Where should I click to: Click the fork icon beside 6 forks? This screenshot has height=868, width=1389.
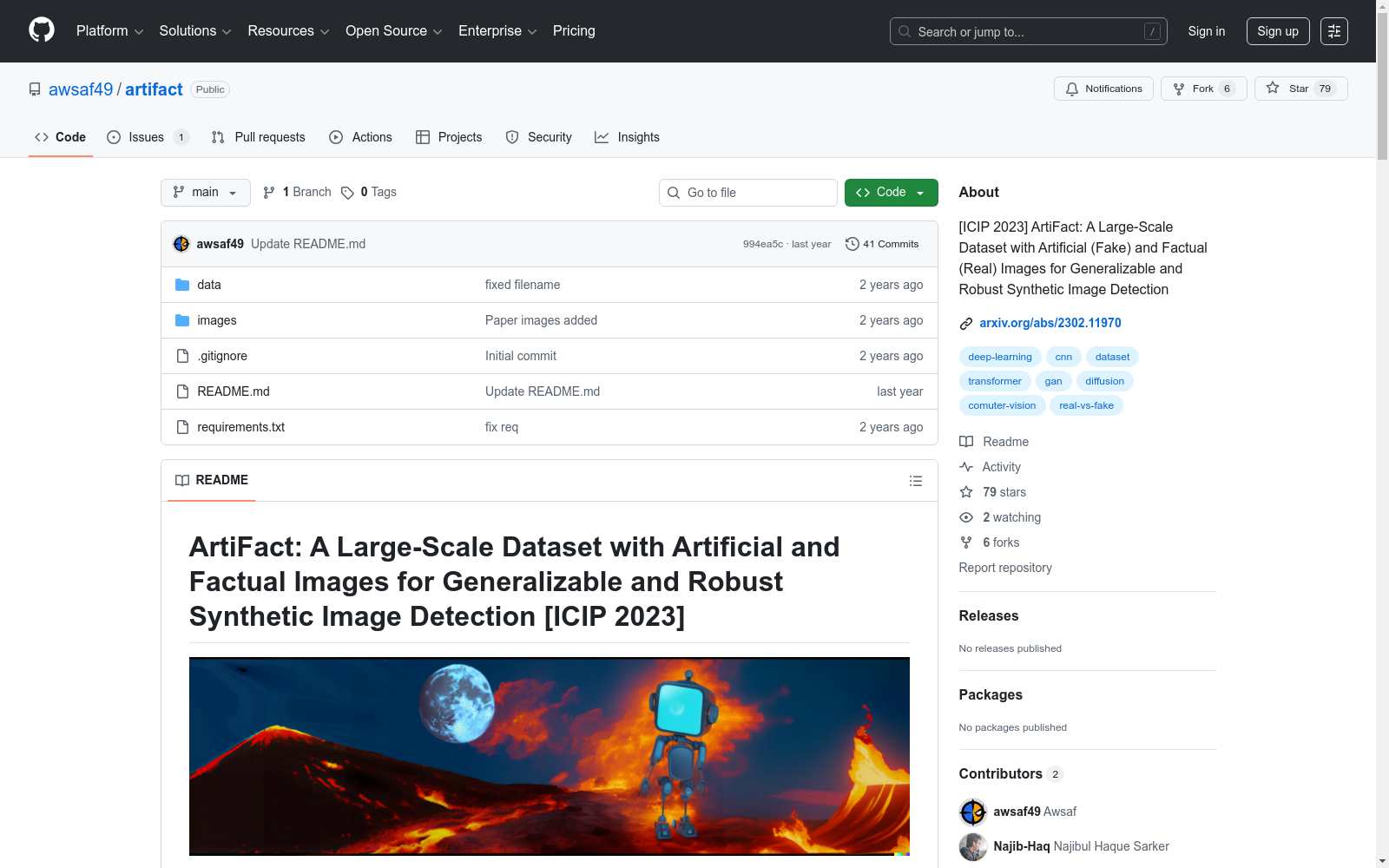coord(966,542)
